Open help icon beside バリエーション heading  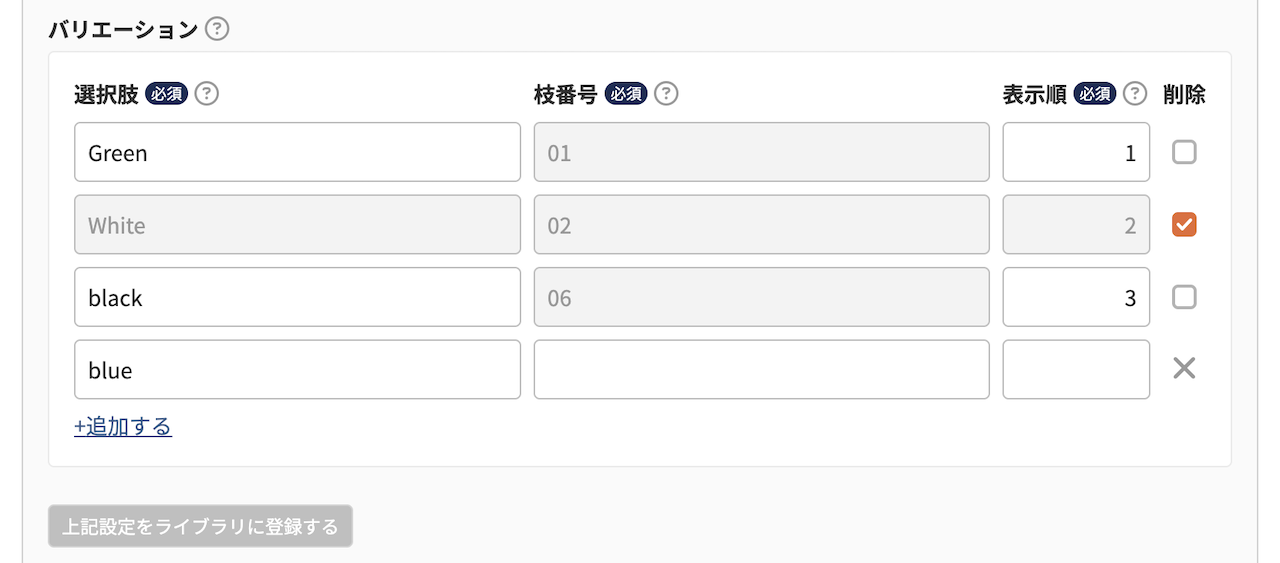tap(217, 29)
